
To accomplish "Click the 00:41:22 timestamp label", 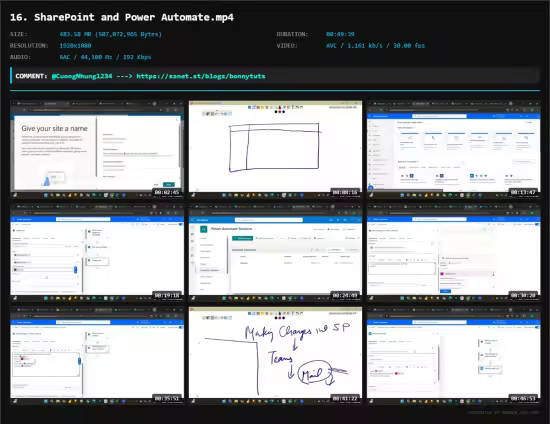I will pos(345,399).
